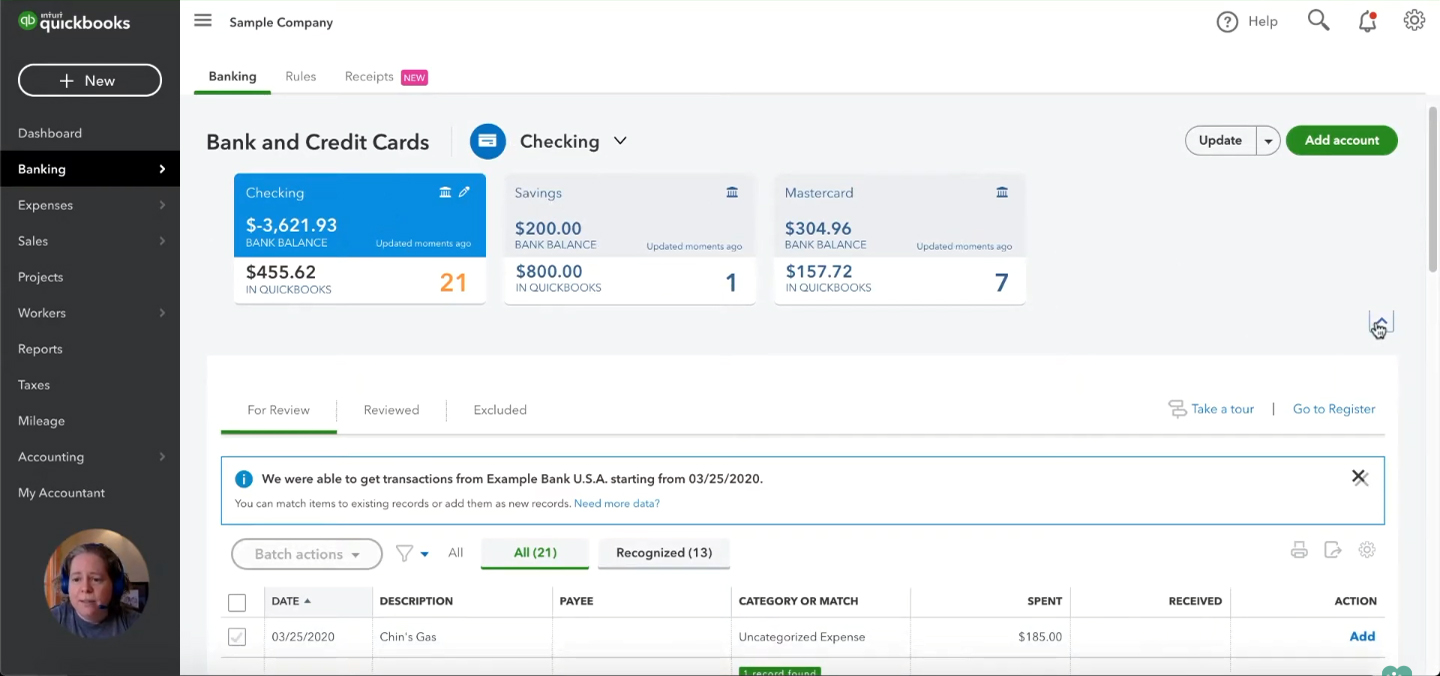Open the search magnifier icon
The height and width of the screenshot is (676, 1440).
click(x=1318, y=21)
